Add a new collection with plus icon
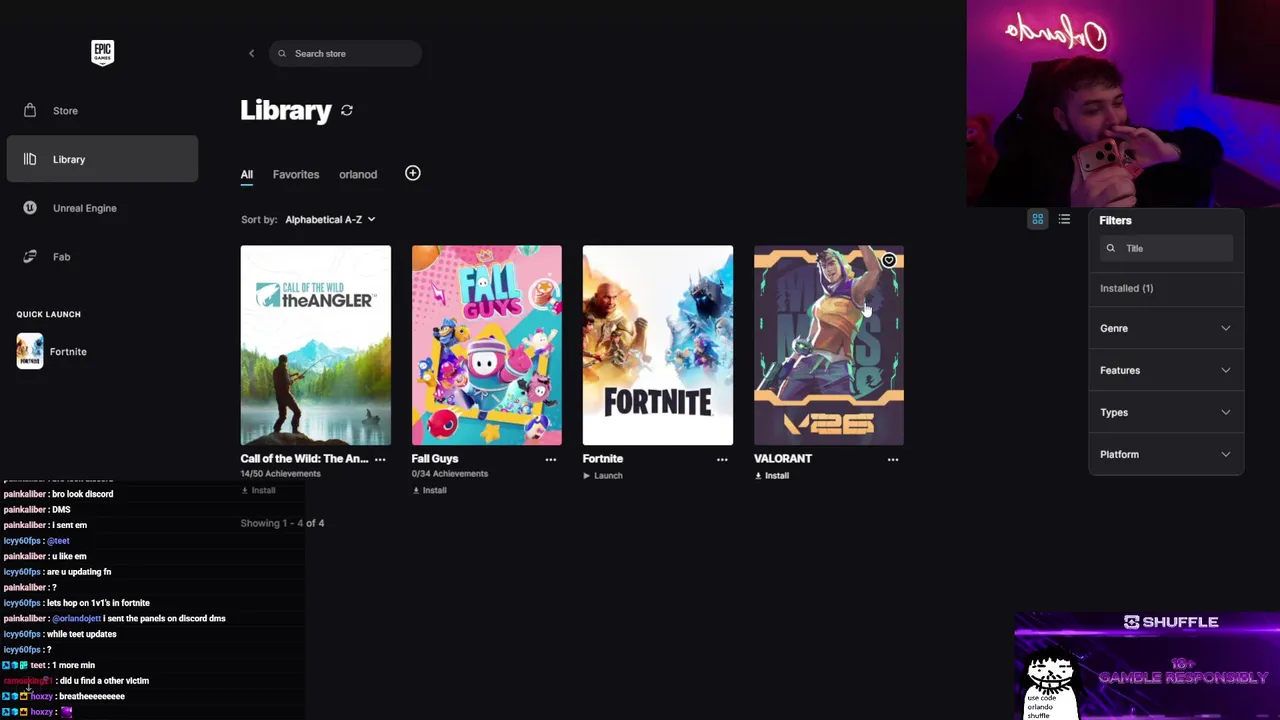Screen dimensions: 1280x720 [x=413, y=173]
